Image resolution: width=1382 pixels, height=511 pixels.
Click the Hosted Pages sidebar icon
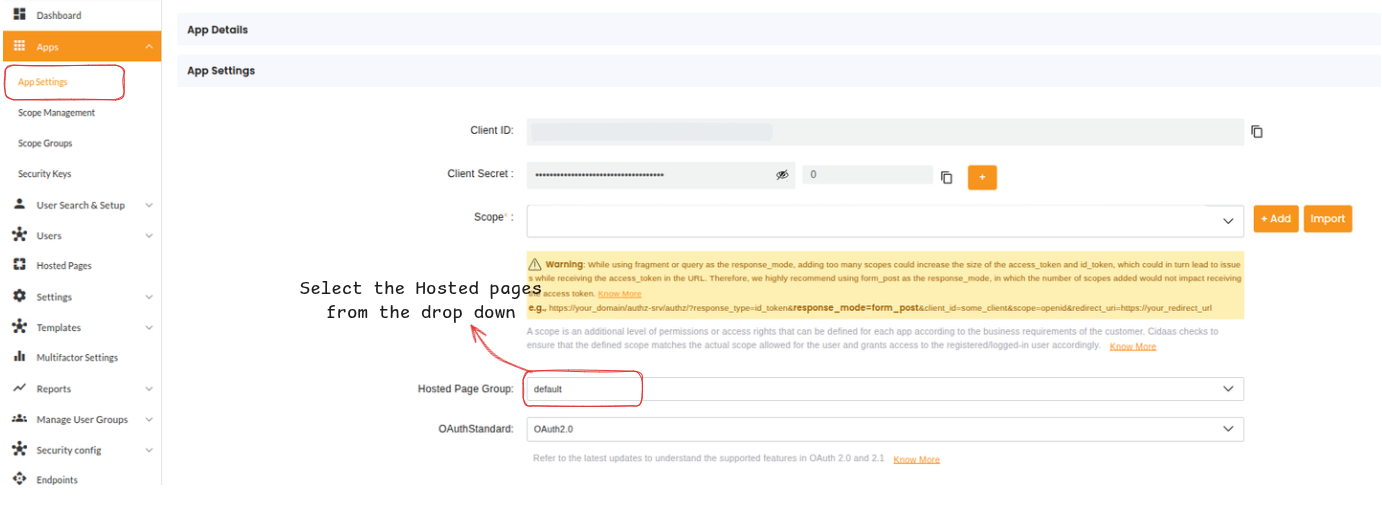[x=19, y=265]
